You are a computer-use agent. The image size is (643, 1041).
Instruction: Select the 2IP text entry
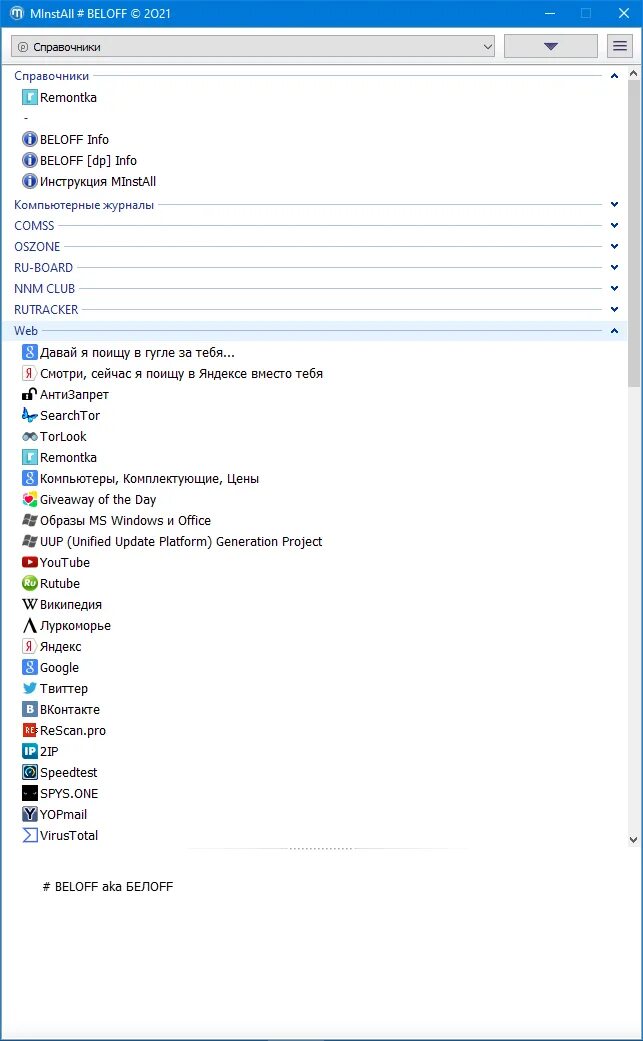[x=49, y=752]
